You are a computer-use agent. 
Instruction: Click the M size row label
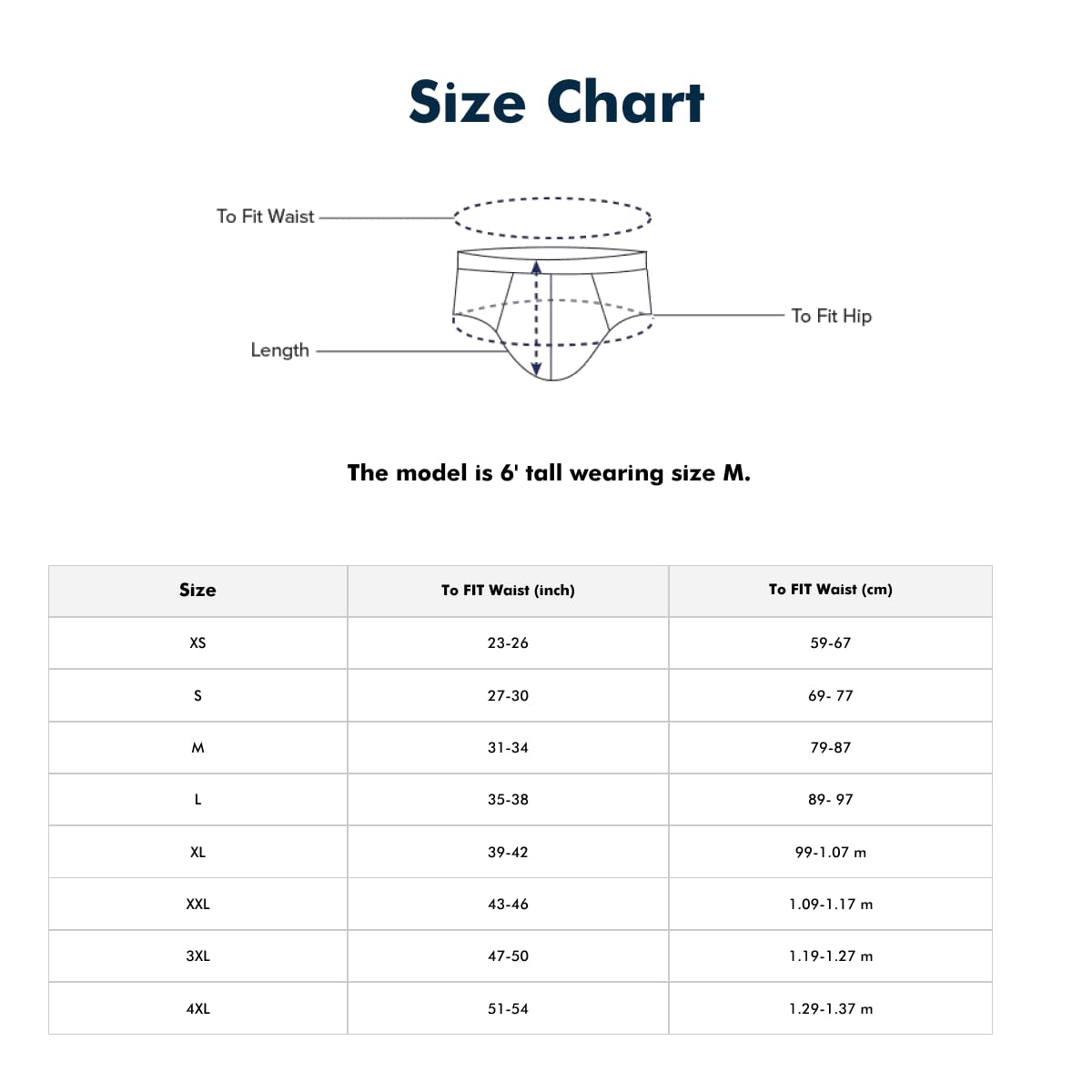[x=197, y=747]
